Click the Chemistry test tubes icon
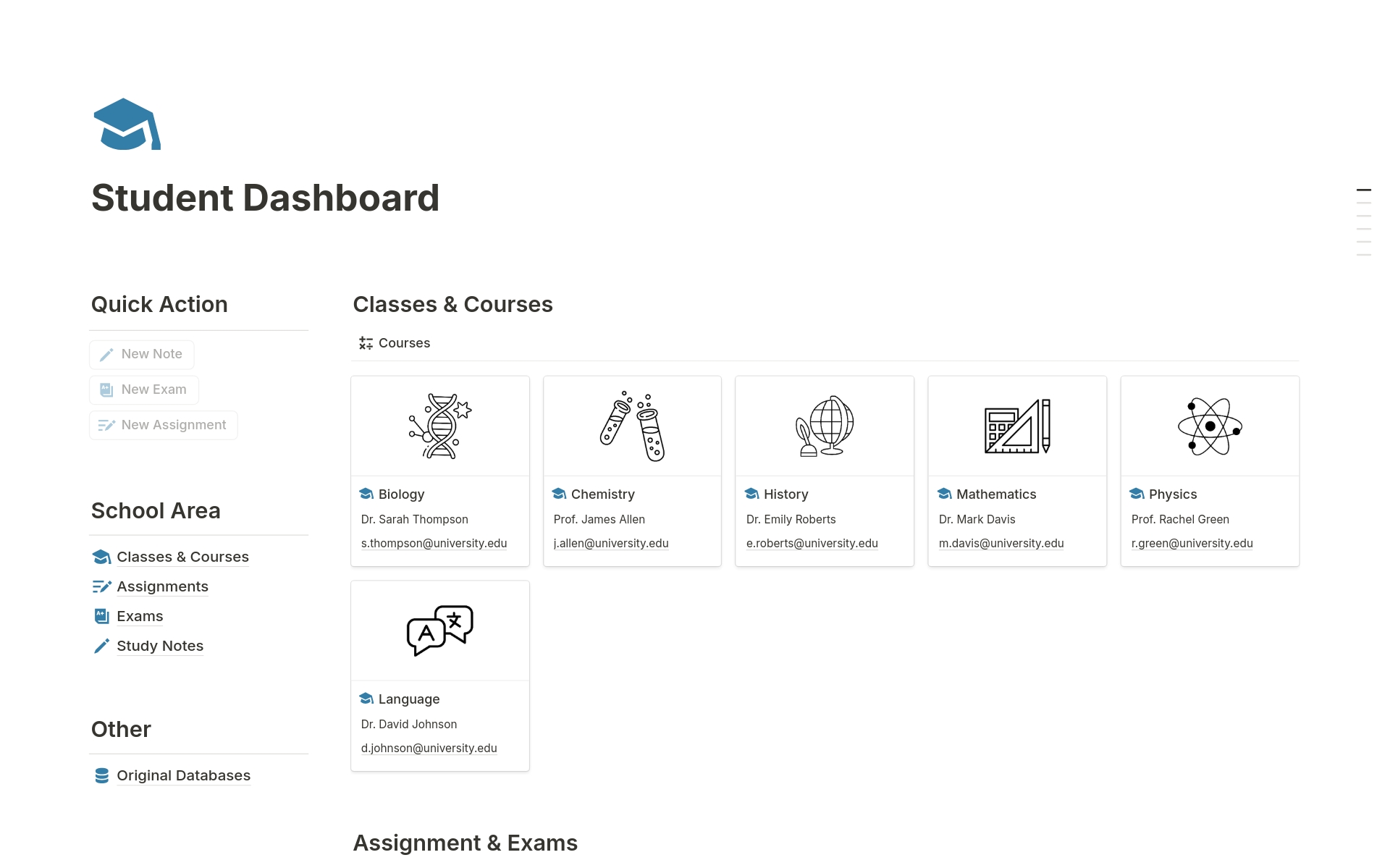Screen dimensions: 1390x868 pos(631,426)
